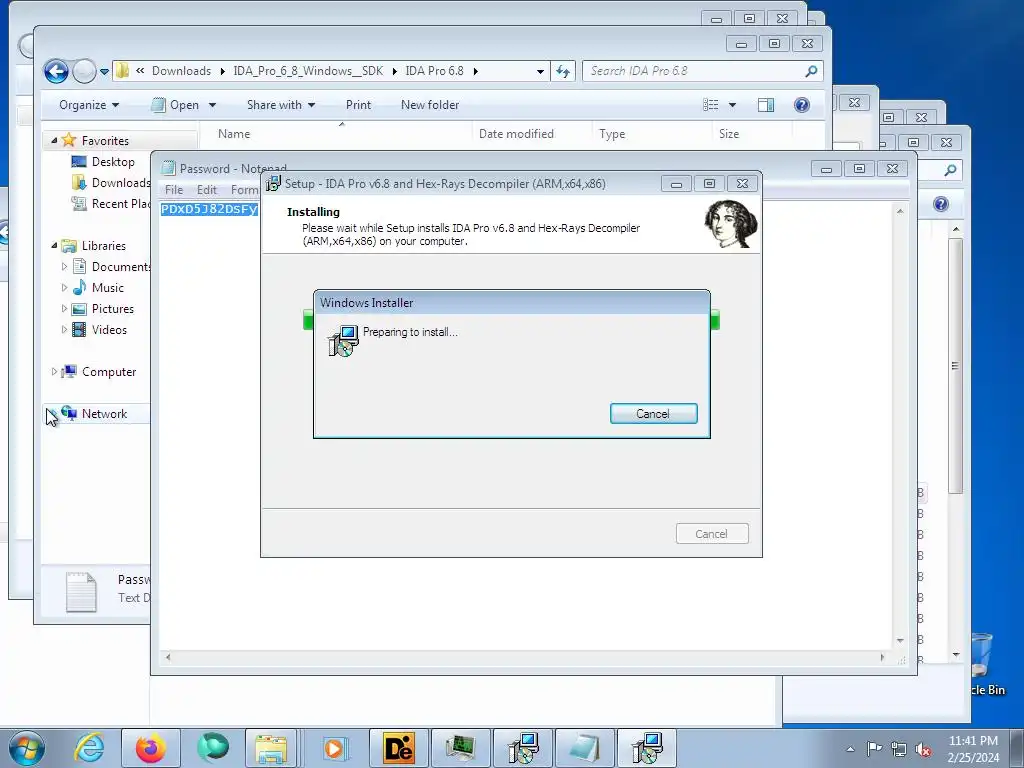The image size is (1024, 768).
Task: Expand the Open button dropdown arrow
Action: 212,105
